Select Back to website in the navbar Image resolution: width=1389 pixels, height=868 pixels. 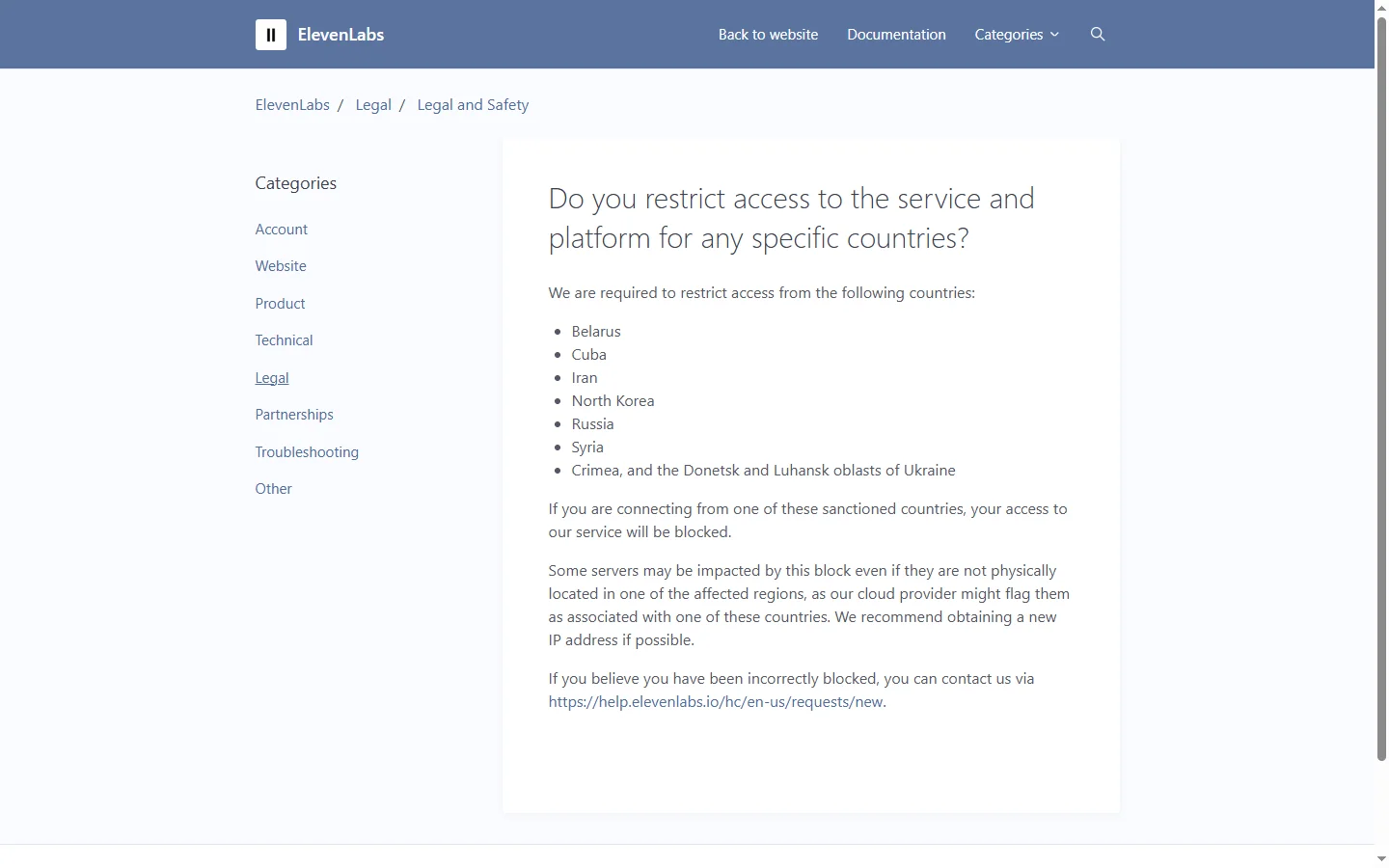767,34
